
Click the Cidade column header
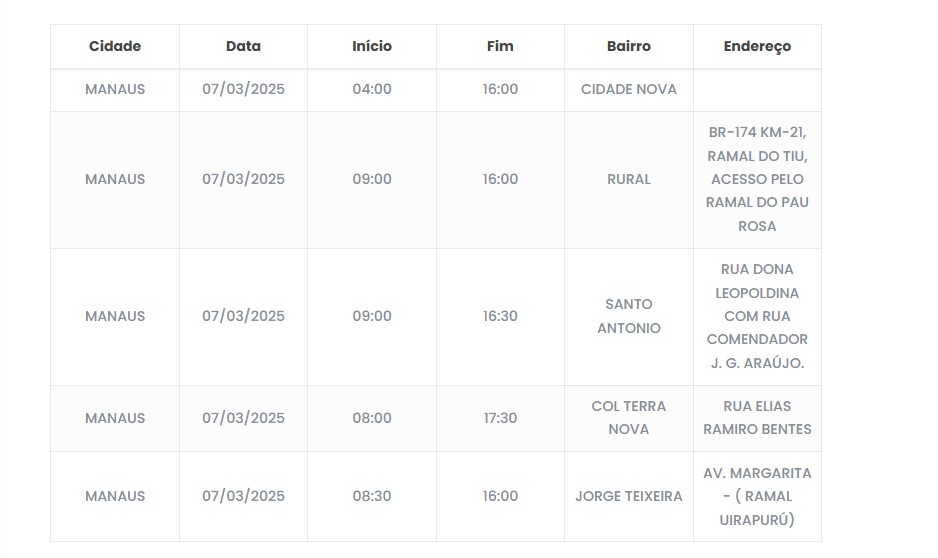click(x=115, y=46)
